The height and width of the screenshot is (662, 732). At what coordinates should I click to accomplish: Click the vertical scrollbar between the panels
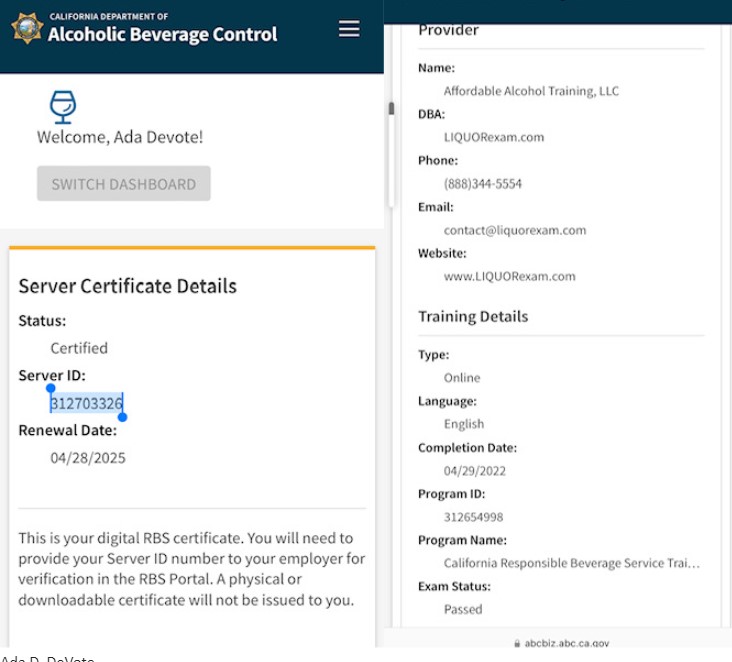pyautogui.click(x=391, y=109)
